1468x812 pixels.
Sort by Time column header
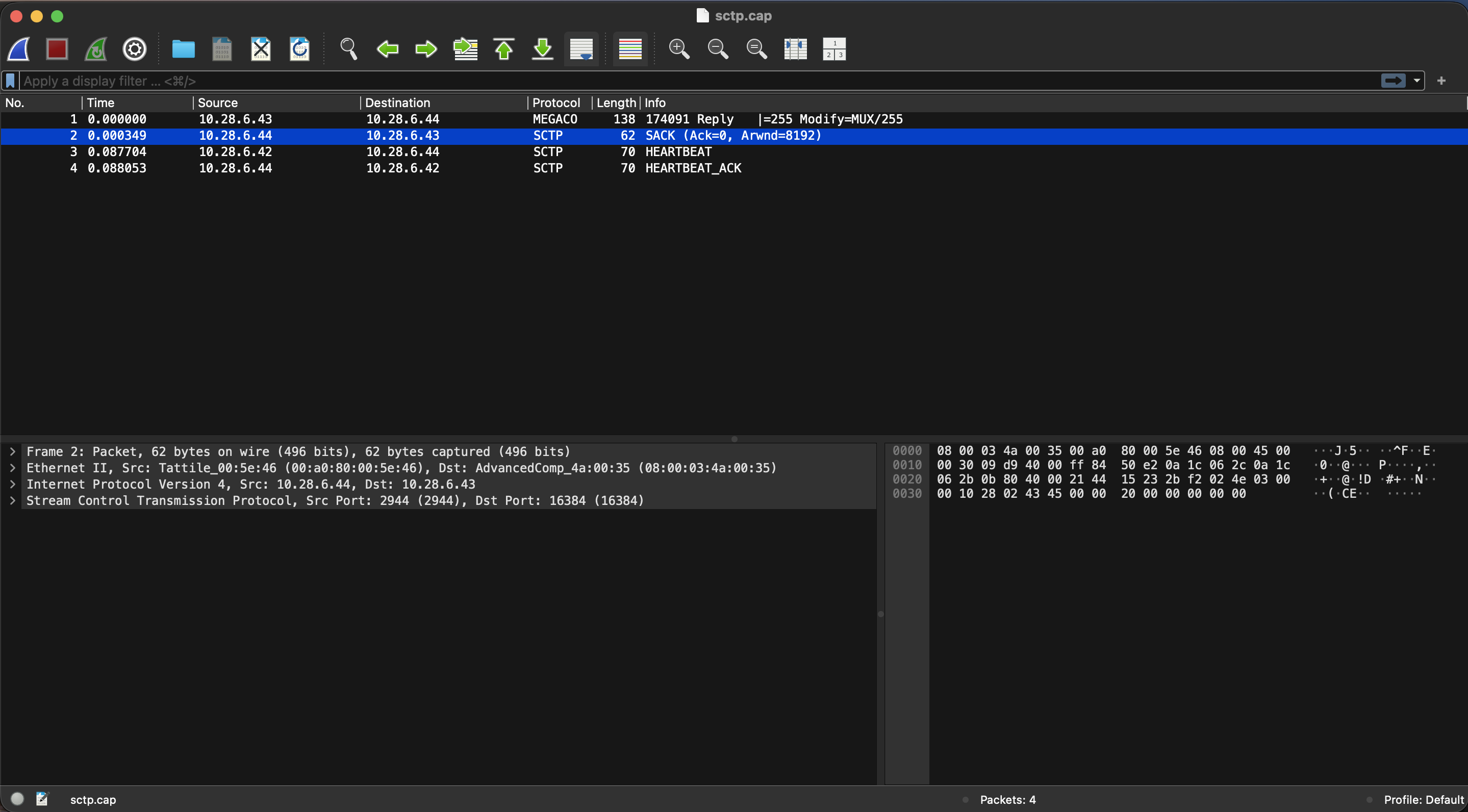tap(137, 103)
